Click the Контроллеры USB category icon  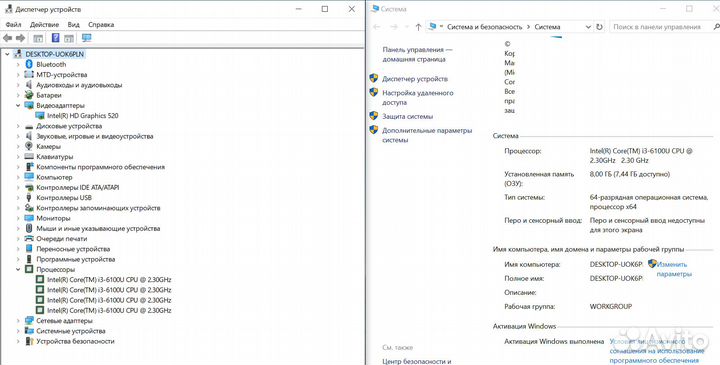click(x=29, y=197)
